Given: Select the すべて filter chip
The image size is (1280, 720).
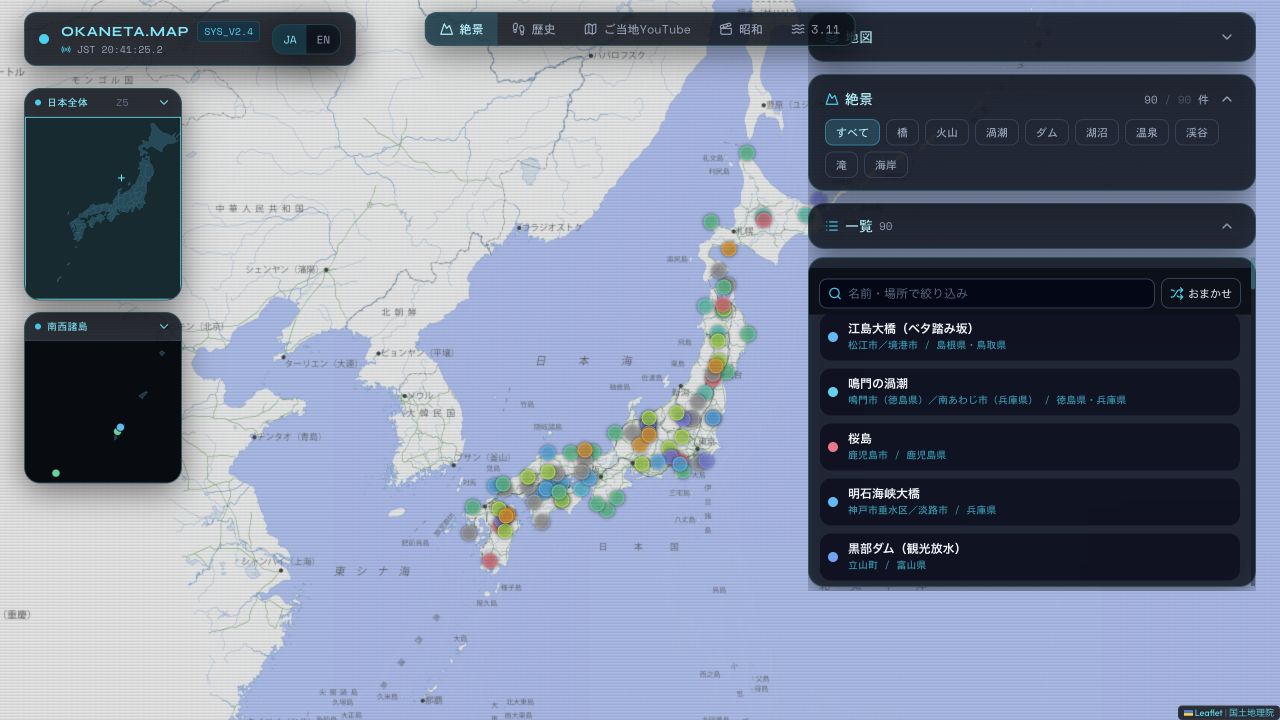Looking at the screenshot, I should 853,132.
